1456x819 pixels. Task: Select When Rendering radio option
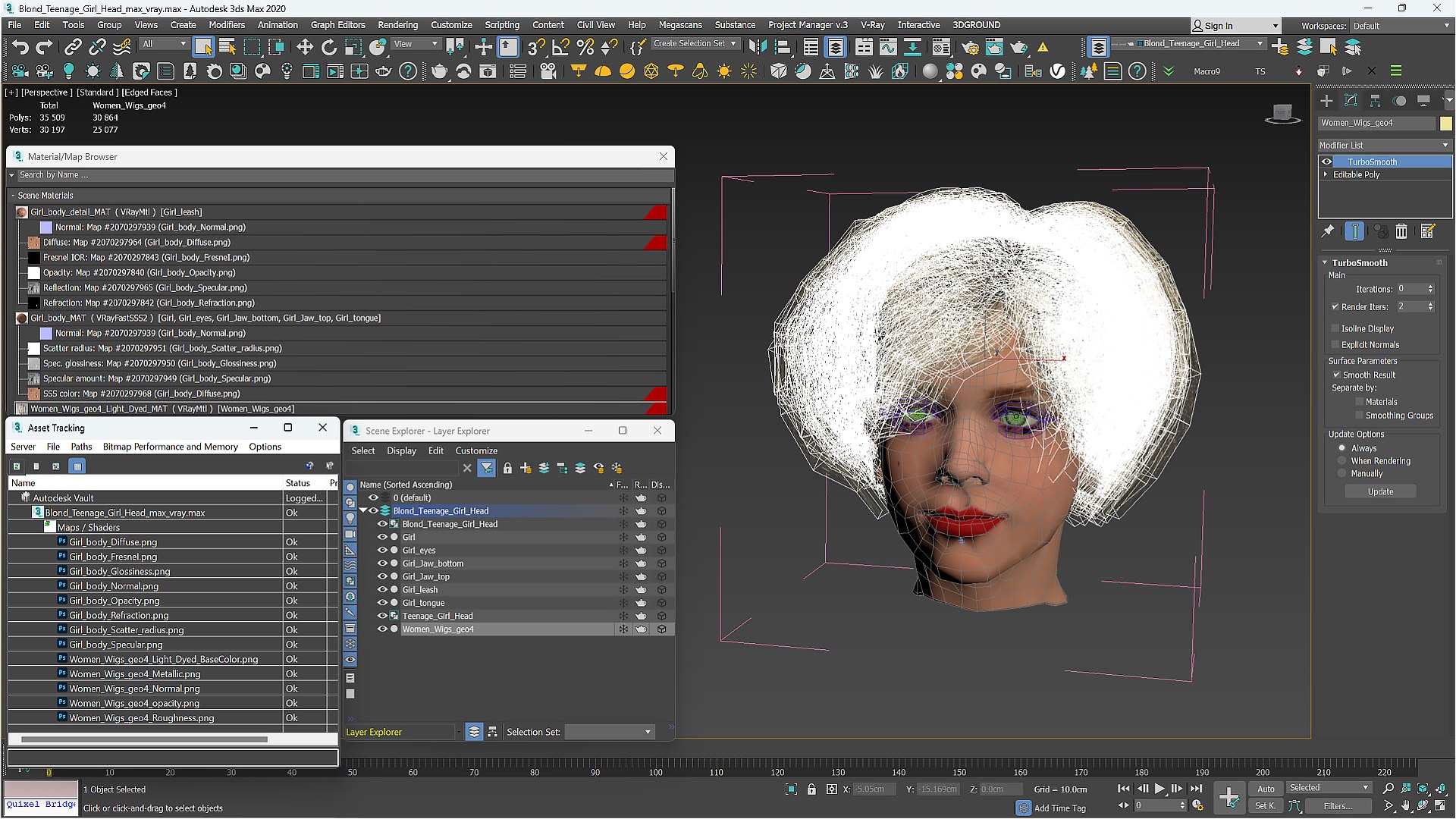[x=1341, y=461]
